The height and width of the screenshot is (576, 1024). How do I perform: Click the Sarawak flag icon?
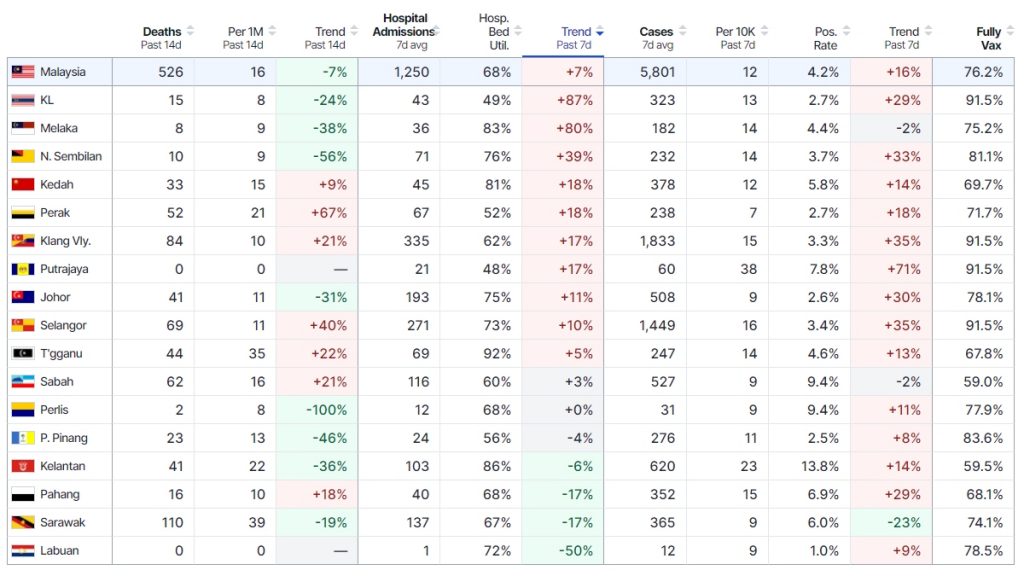tap(22, 522)
